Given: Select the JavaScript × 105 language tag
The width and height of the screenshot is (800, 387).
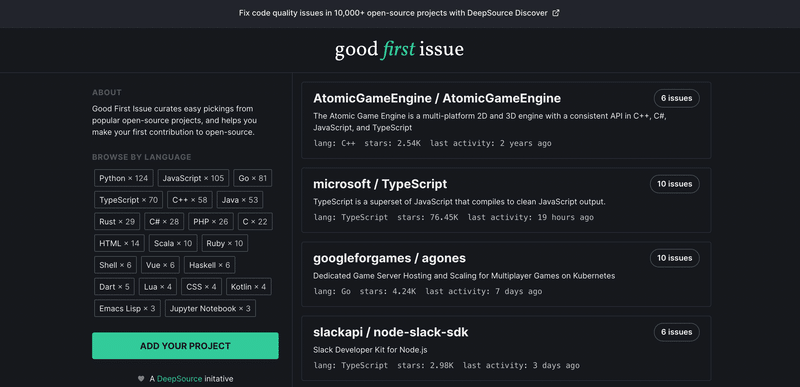Looking at the screenshot, I should [x=193, y=178].
